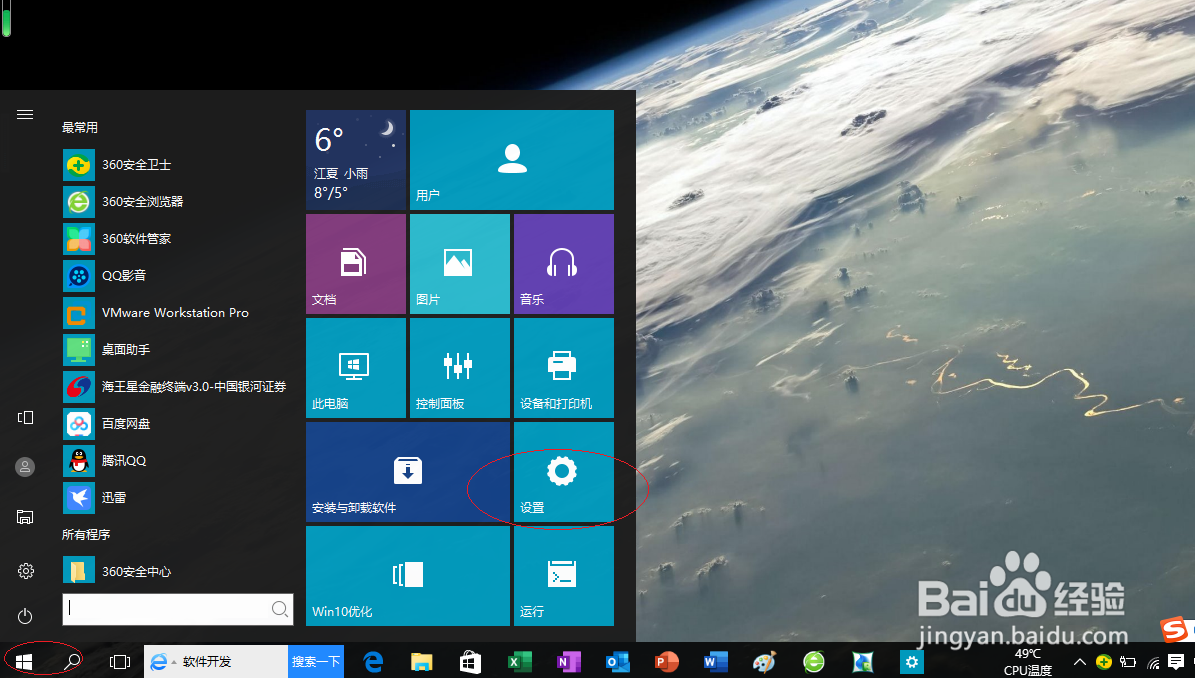Viewport: 1195px width, 678px height.
Task: Open the 控制面板 tile
Action: [x=459, y=367]
